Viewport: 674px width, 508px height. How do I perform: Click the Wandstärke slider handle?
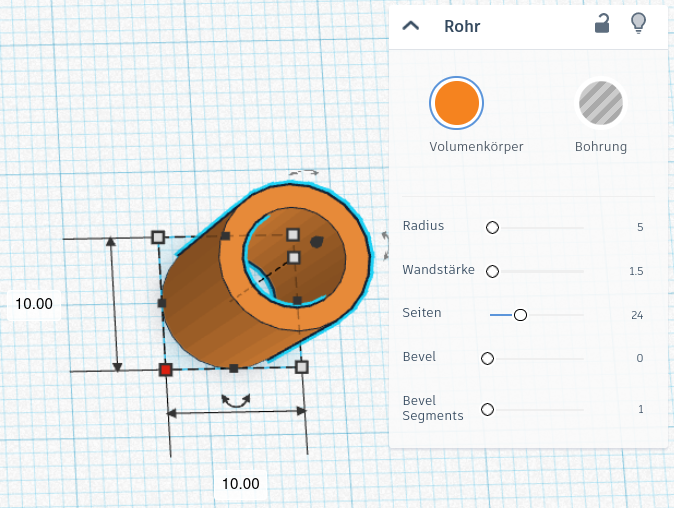tap(493, 271)
